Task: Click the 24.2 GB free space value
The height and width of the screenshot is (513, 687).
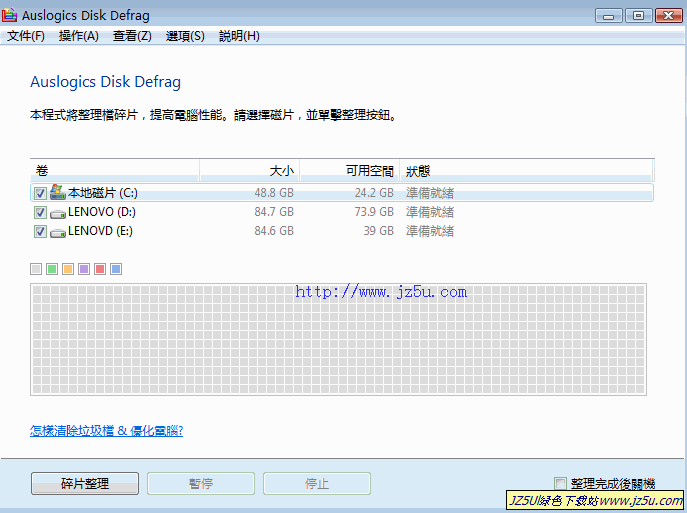Action: 374,193
